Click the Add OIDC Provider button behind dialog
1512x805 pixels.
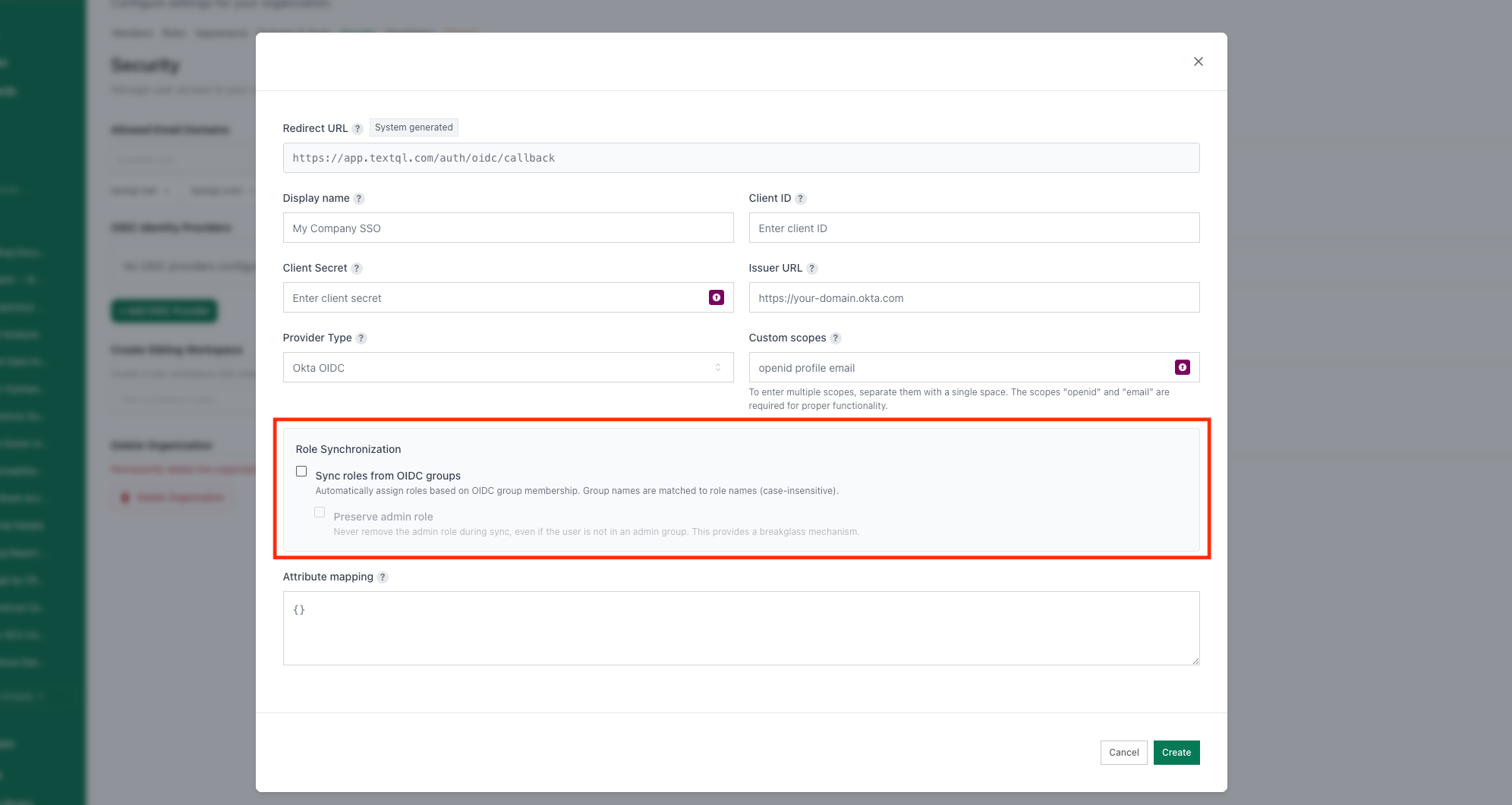point(165,310)
